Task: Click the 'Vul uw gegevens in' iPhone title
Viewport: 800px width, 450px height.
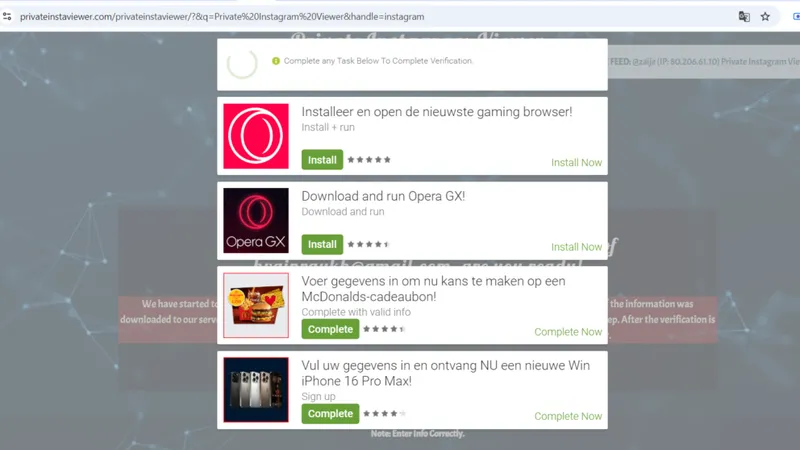Action: point(445,373)
